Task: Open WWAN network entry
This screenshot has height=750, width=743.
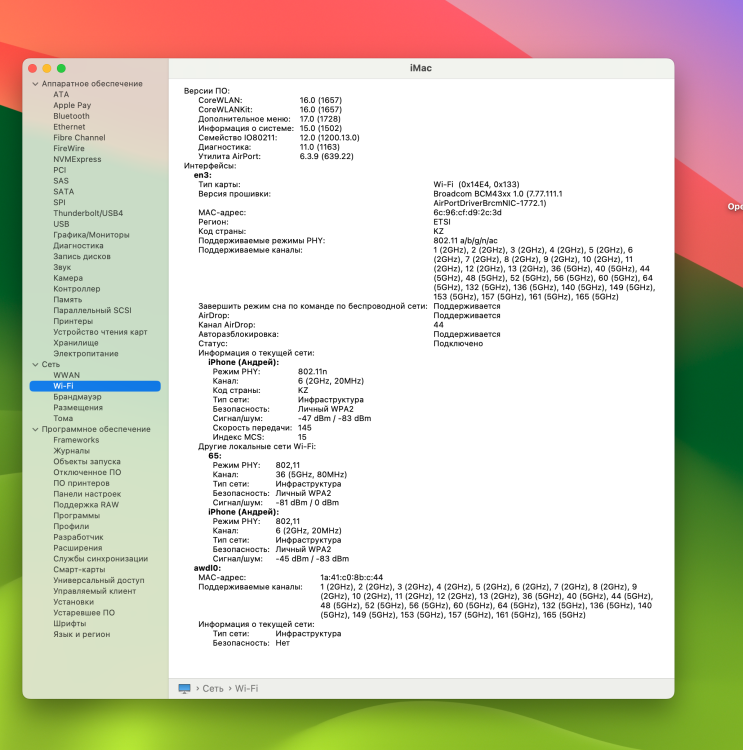Action: [x=67, y=375]
